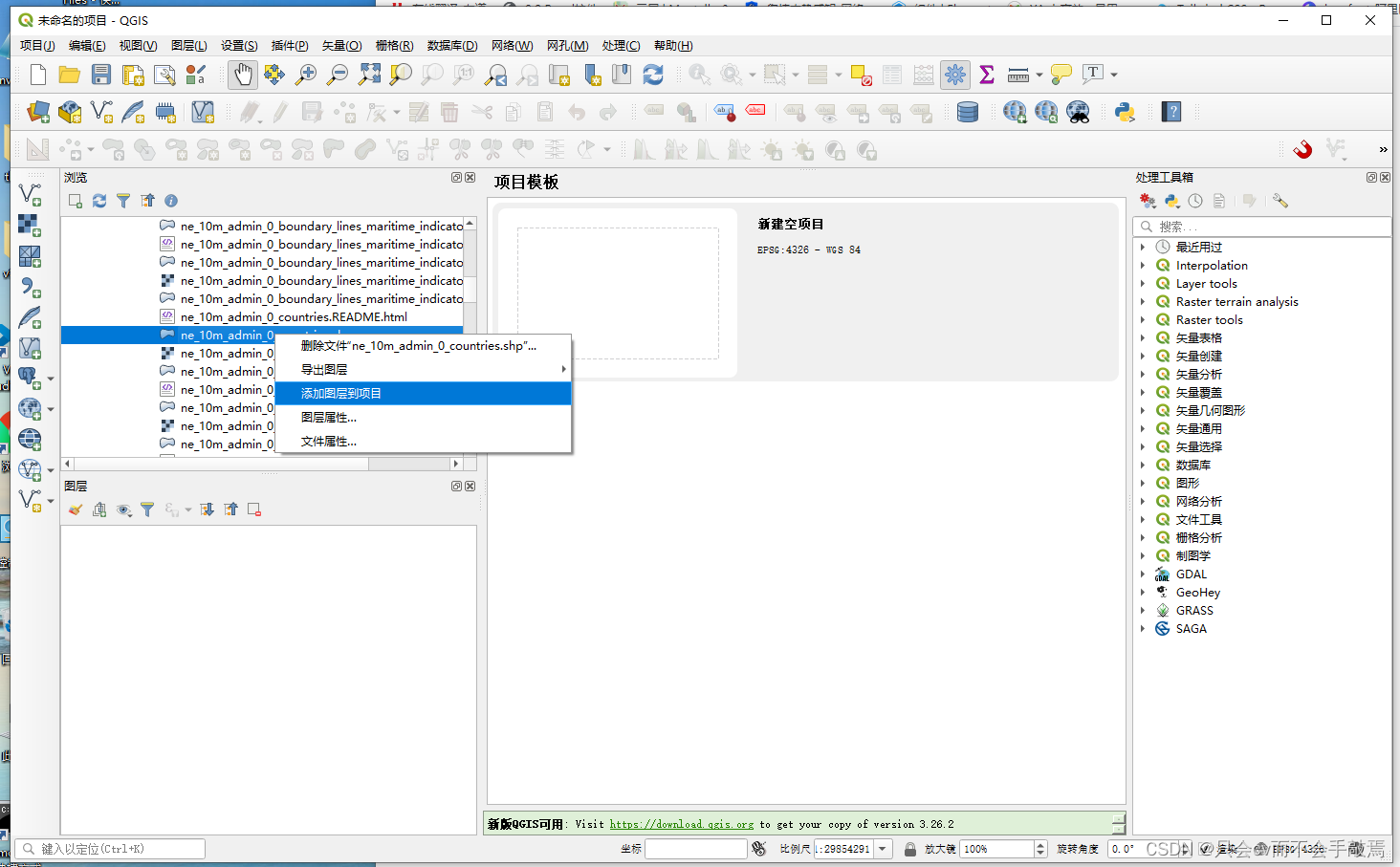Choose 文件属性... in the context menu
The width and height of the screenshot is (1400, 867).
(x=423, y=442)
